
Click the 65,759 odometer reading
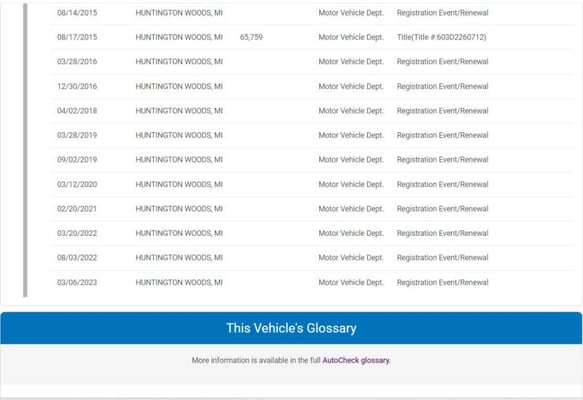(251, 37)
